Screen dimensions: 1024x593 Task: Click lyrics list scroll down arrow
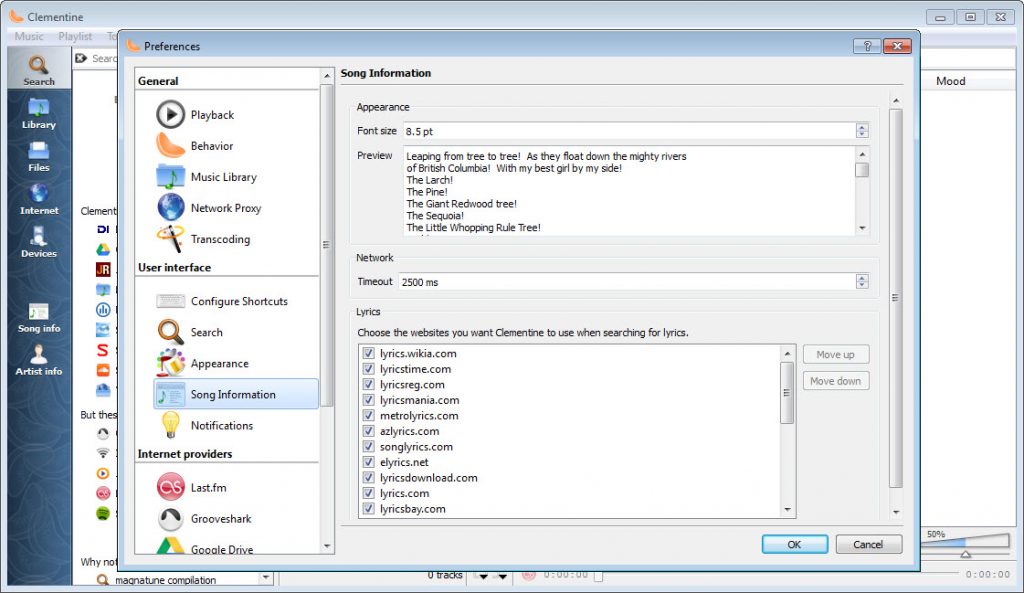[788, 509]
